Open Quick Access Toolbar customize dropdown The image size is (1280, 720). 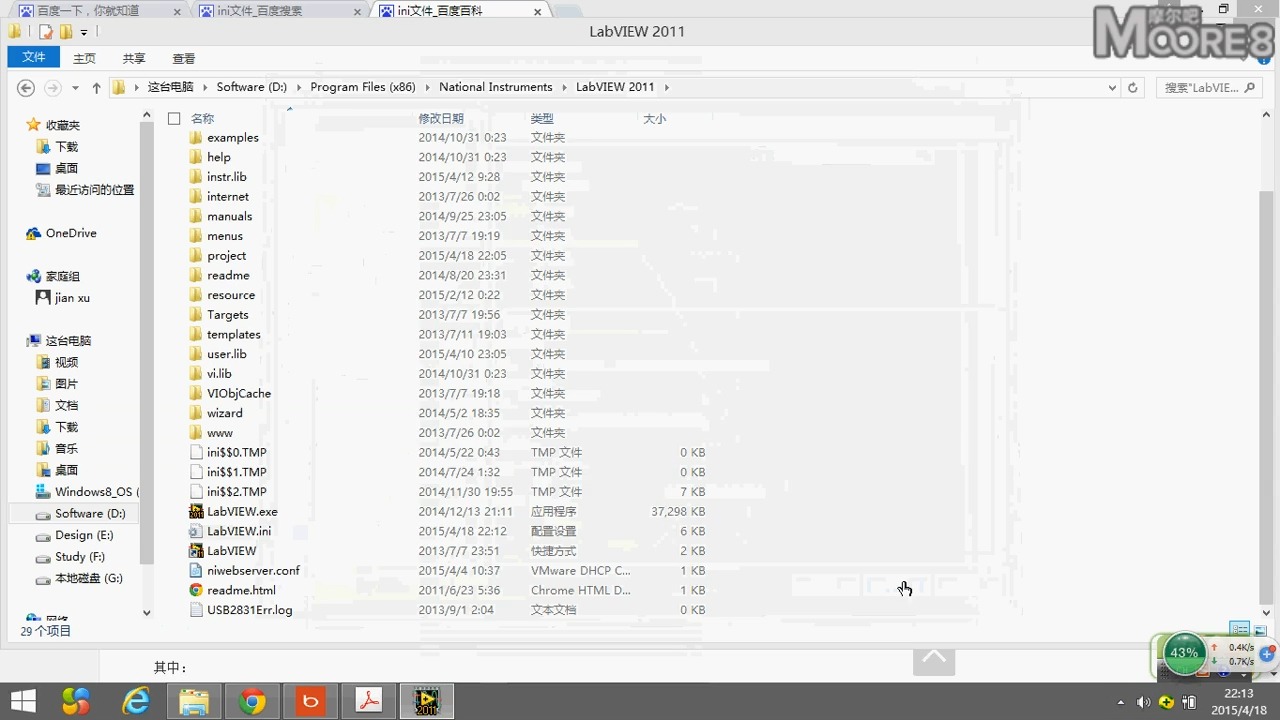click(x=84, y=33)
